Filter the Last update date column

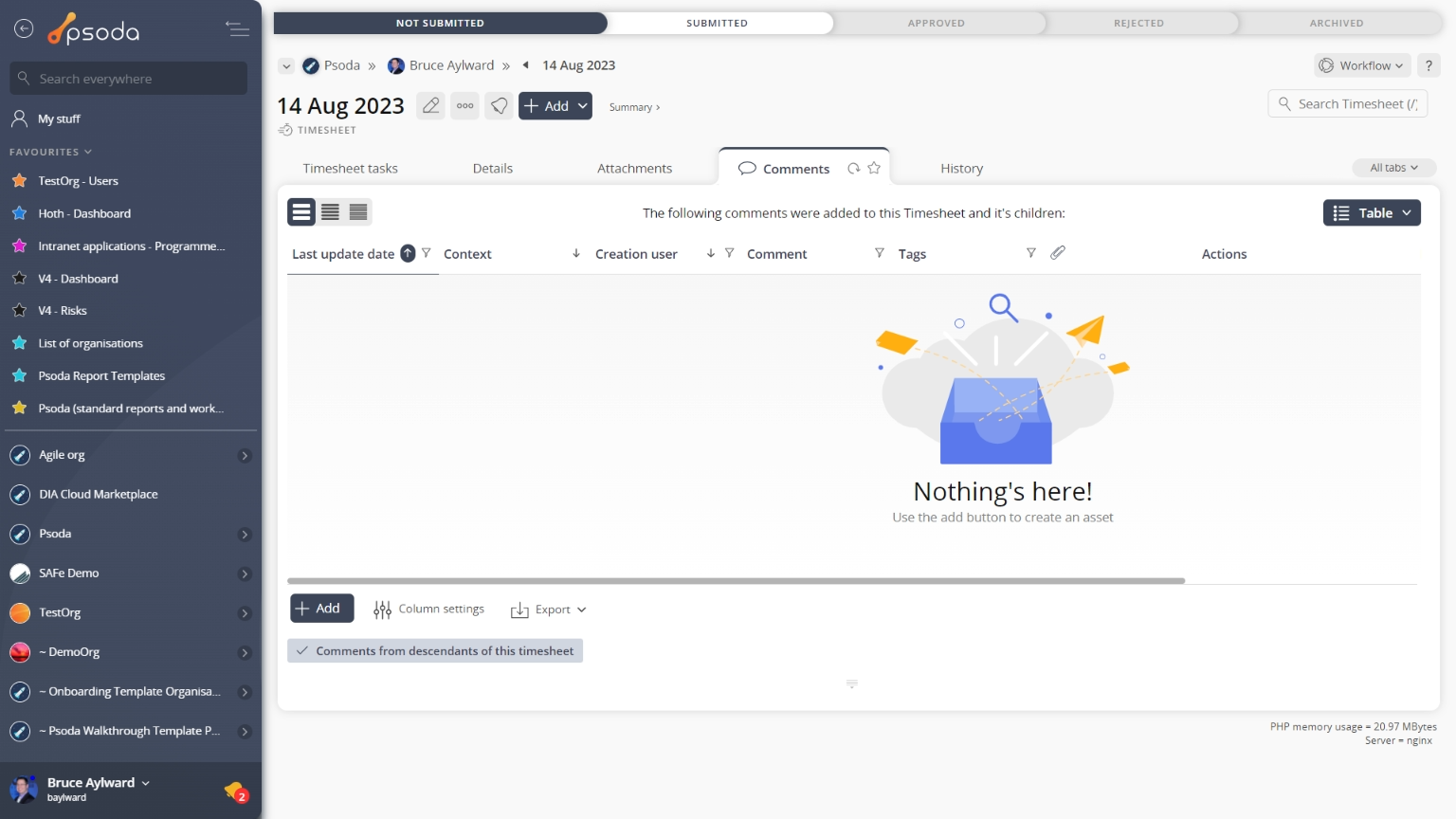coord(427,253)
